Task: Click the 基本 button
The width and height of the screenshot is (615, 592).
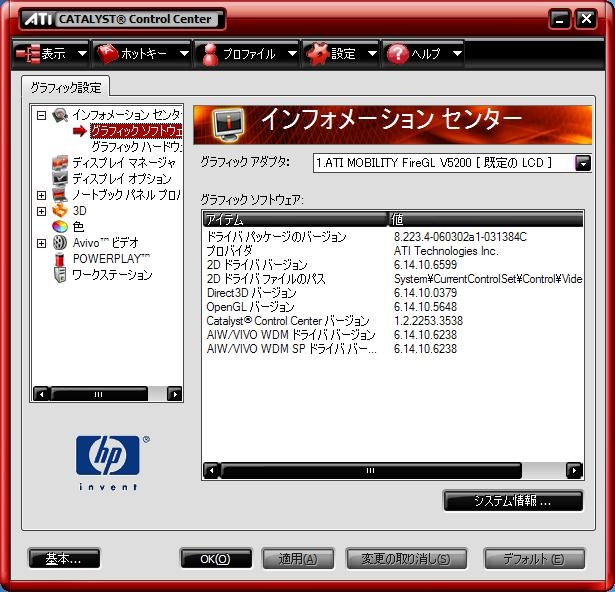Action: (x=64, y=558)
